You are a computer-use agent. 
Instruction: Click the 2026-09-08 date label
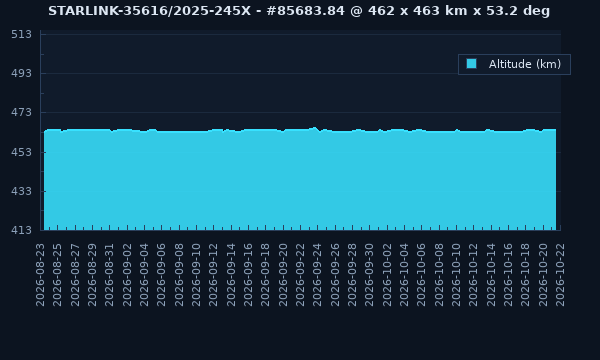179,275
